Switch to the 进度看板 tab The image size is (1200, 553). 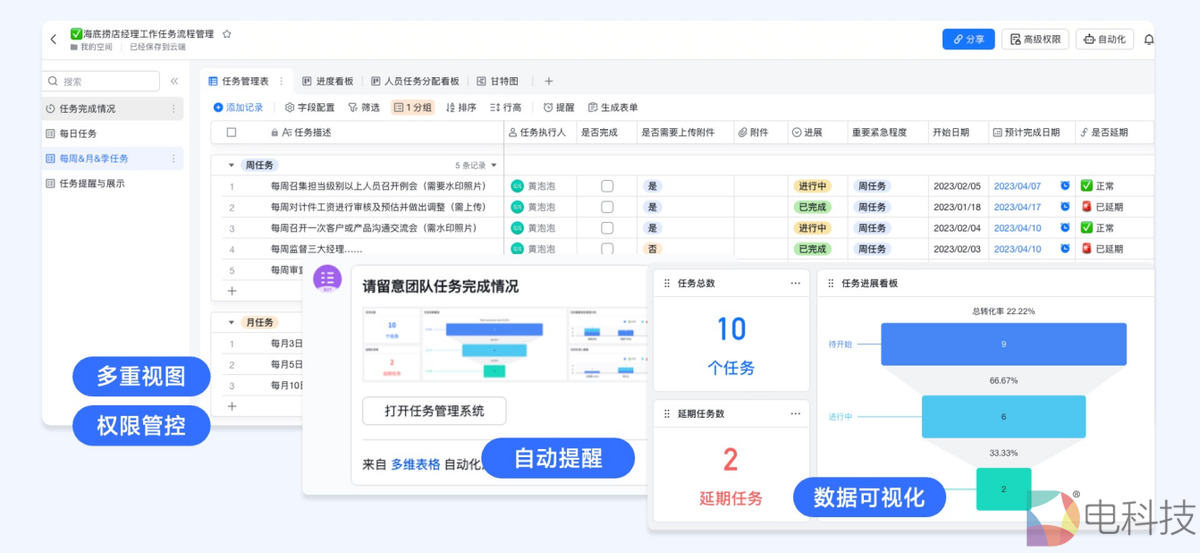(x=328, y=81)
